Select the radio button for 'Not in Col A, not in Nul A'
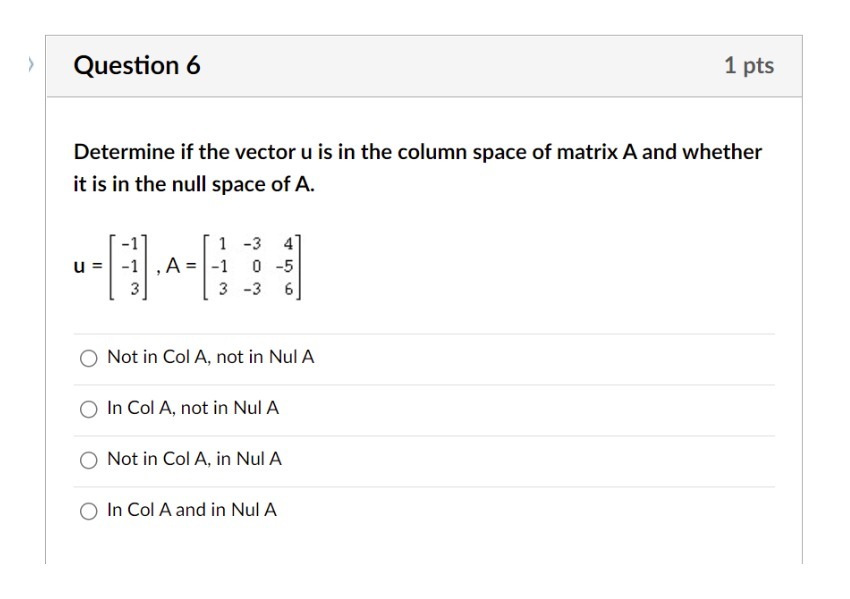Screen dimensions: 850x599 (90, 356)
